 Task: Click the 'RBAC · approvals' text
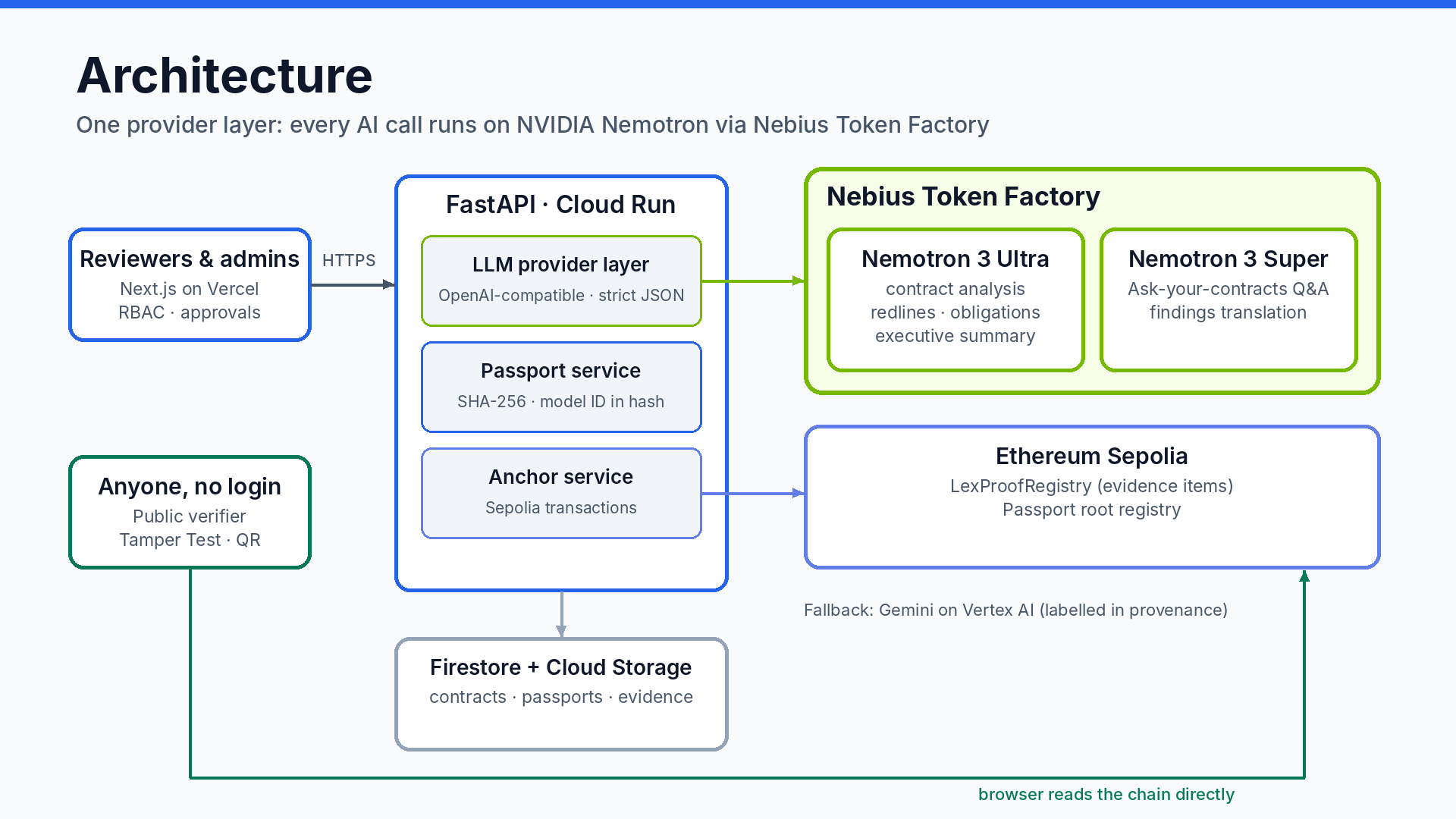[190, 312]
